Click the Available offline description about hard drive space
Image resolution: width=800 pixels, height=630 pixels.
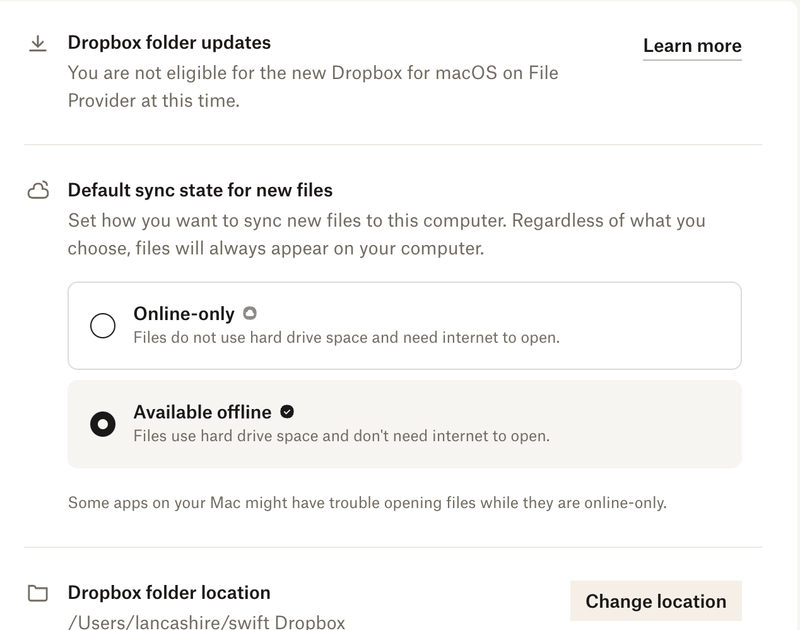[341, 435]
